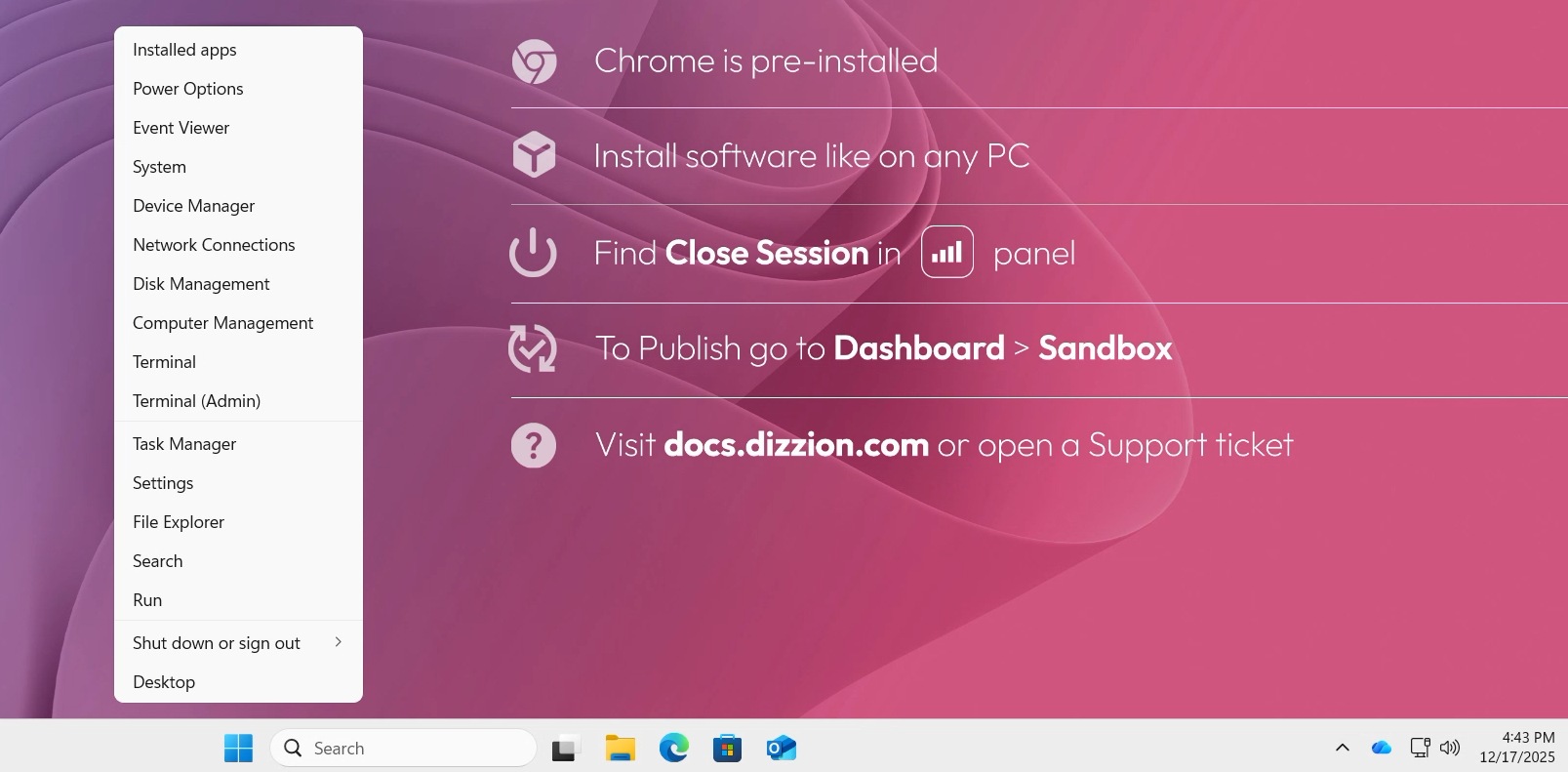Choose Run from the context menu

coord(238,600)
